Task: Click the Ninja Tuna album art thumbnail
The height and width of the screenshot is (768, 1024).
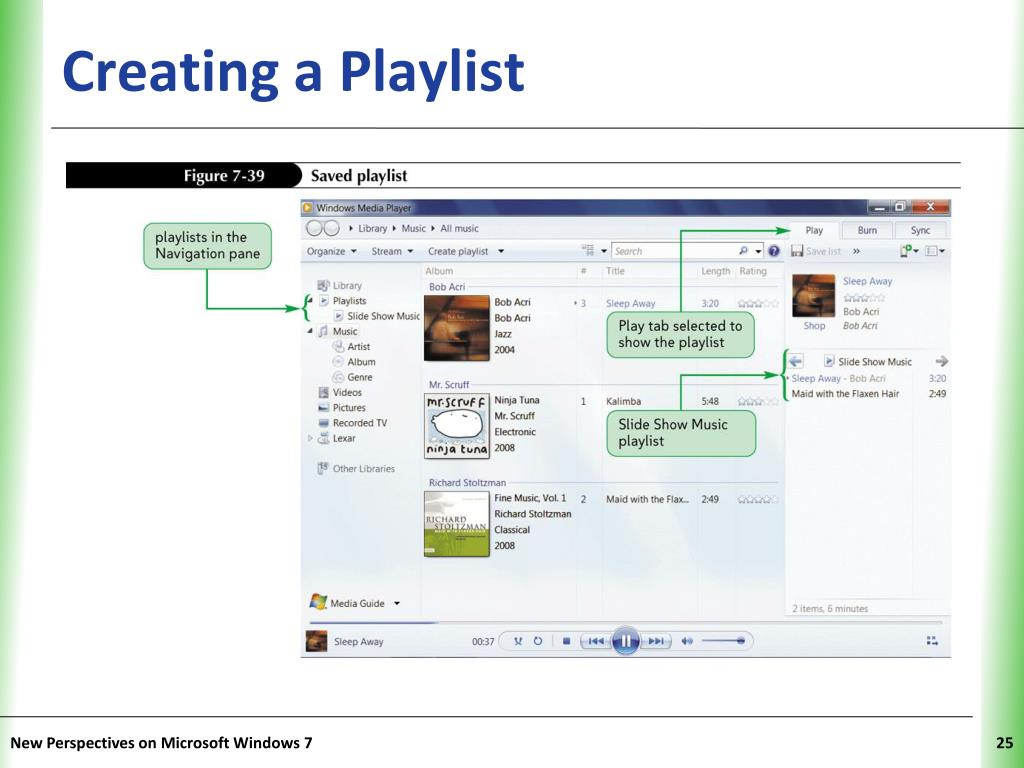Action: pyautogui.click(x=456, y=426)
